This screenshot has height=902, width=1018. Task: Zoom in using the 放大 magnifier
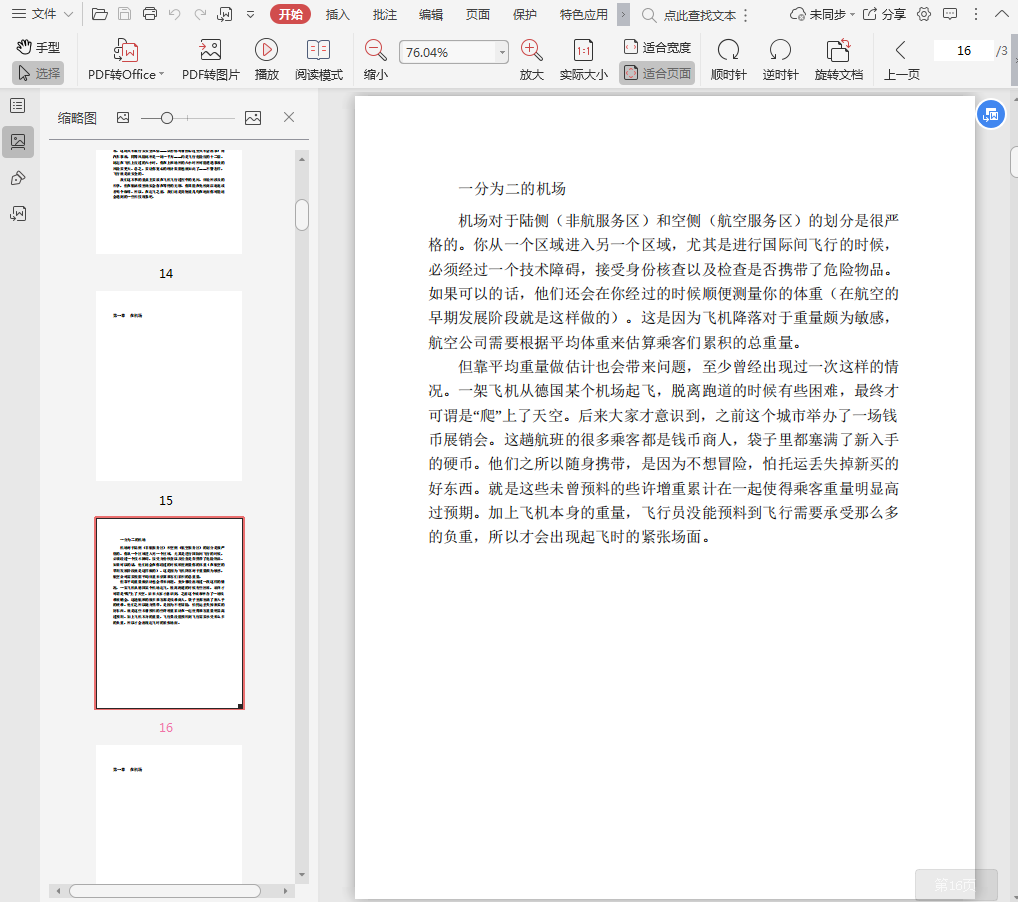tap(532, 51)
